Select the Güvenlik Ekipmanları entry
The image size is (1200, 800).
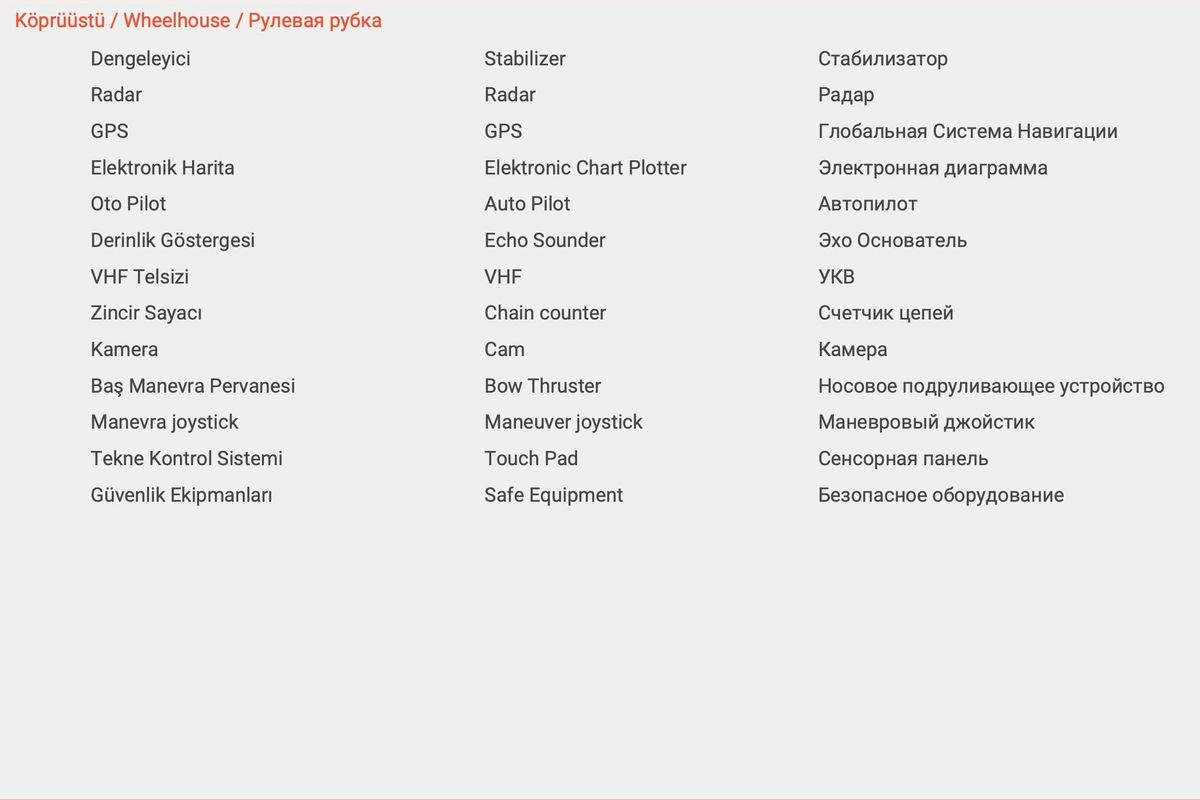click(x=181, y=495)
